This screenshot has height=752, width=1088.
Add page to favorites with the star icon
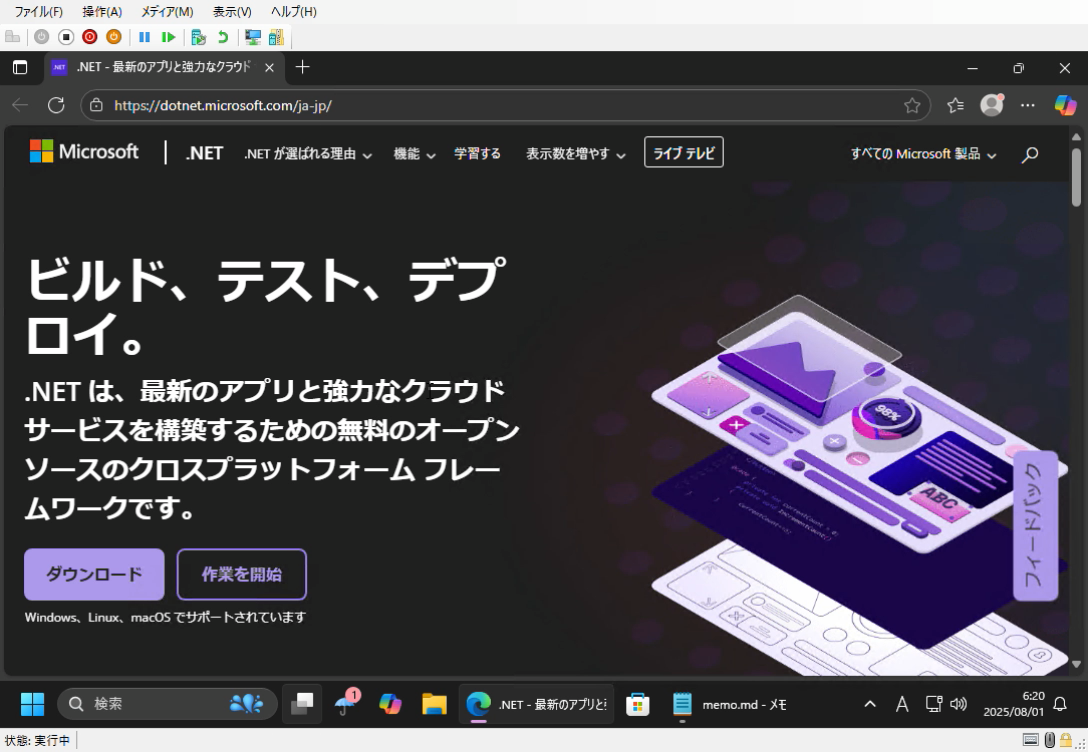[x=912, y=105]
